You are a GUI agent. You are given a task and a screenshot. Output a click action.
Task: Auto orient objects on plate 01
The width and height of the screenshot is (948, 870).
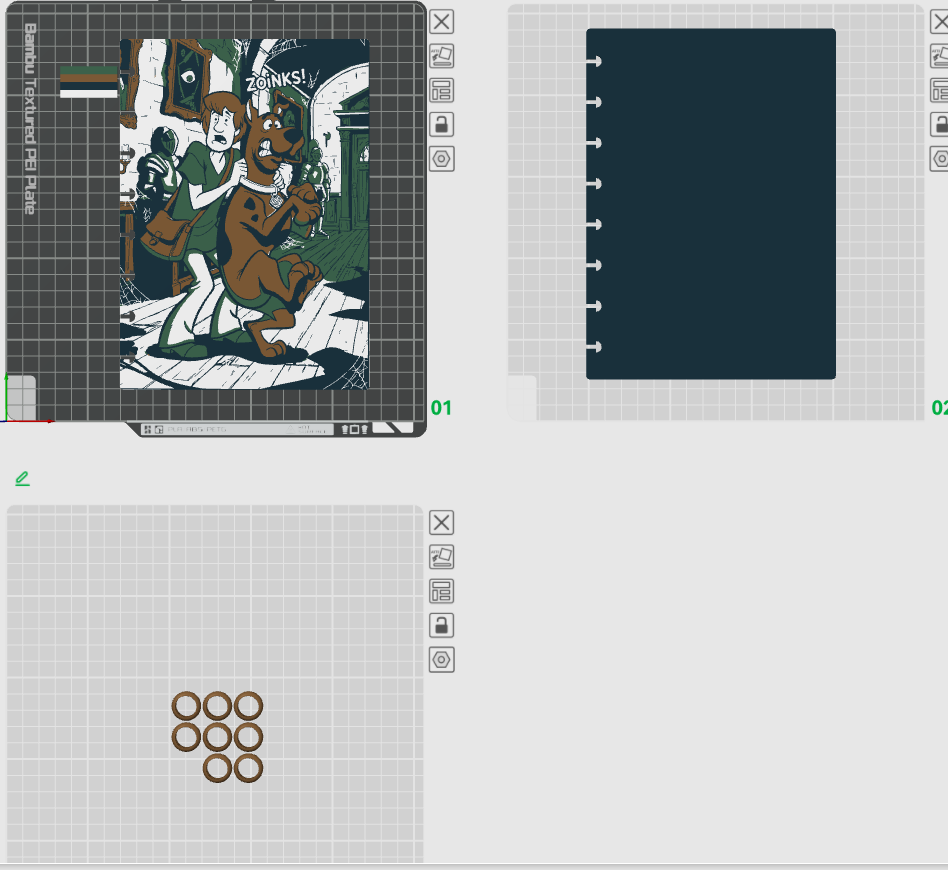click(x=441, y=56)
